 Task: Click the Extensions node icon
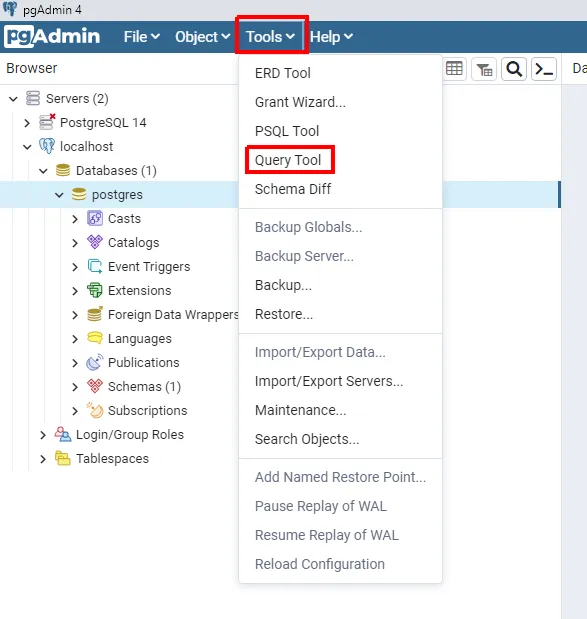[x=95, y=290]
